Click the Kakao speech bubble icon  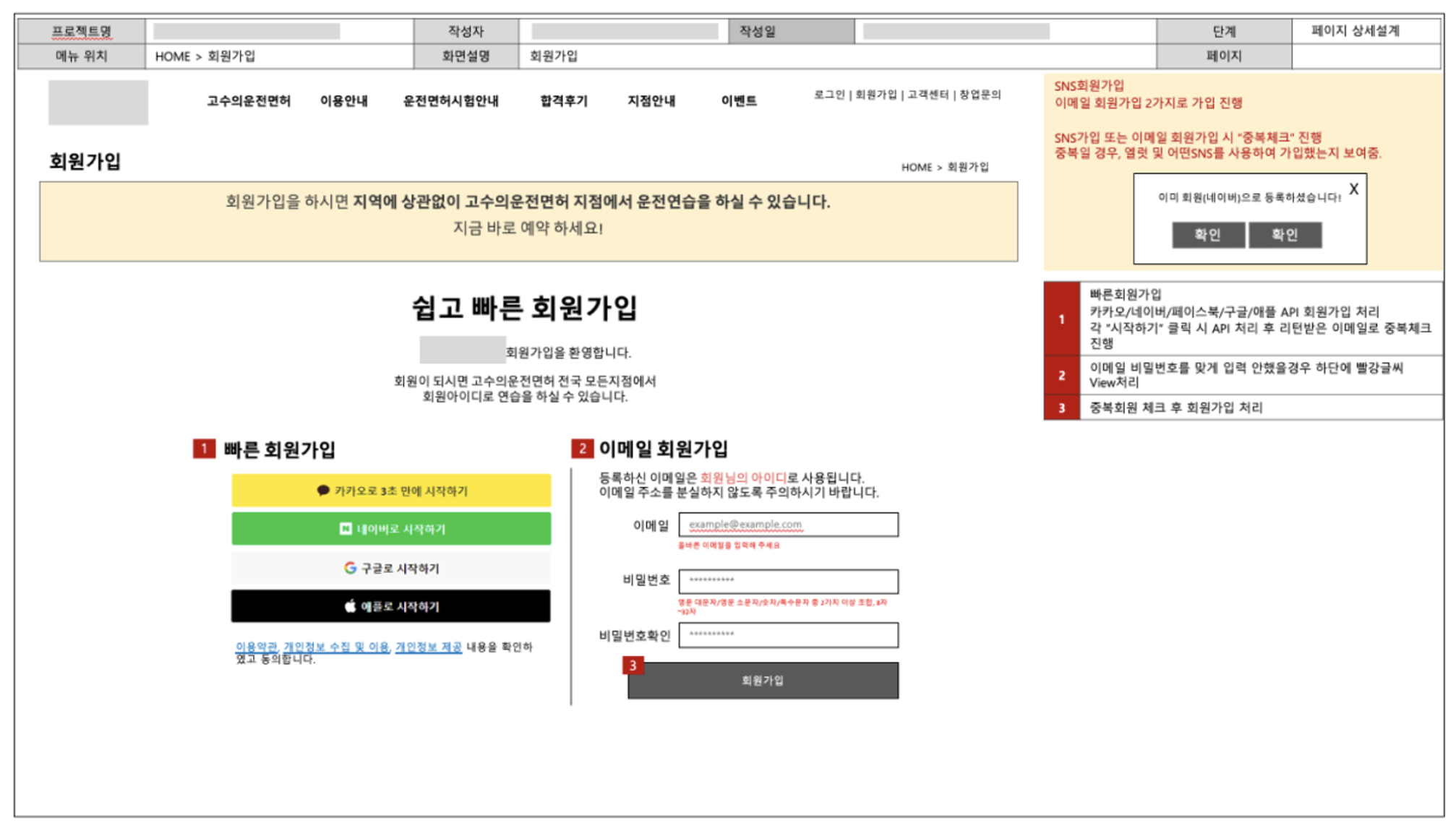323,491
